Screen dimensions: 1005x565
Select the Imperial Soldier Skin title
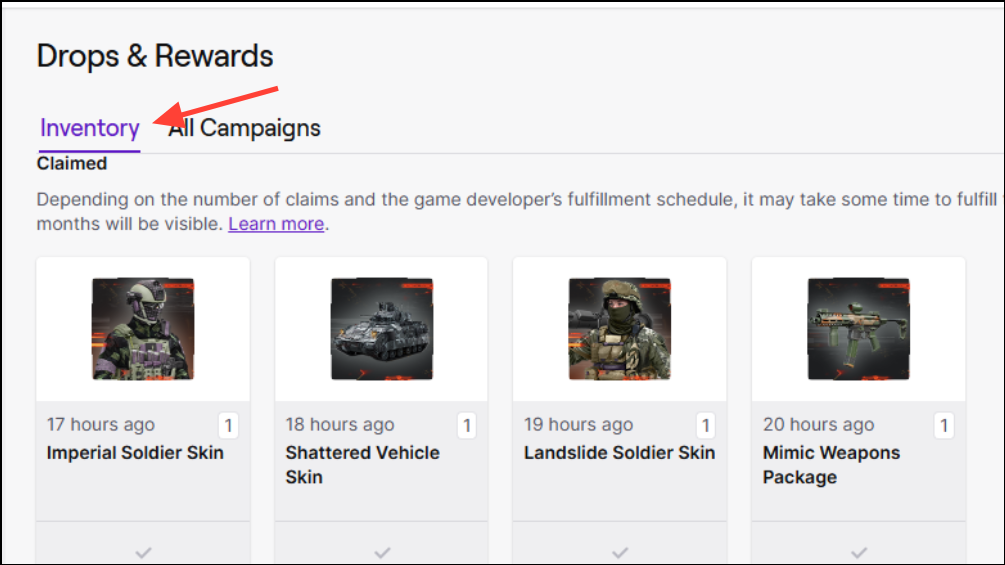(x=135, y=453)
